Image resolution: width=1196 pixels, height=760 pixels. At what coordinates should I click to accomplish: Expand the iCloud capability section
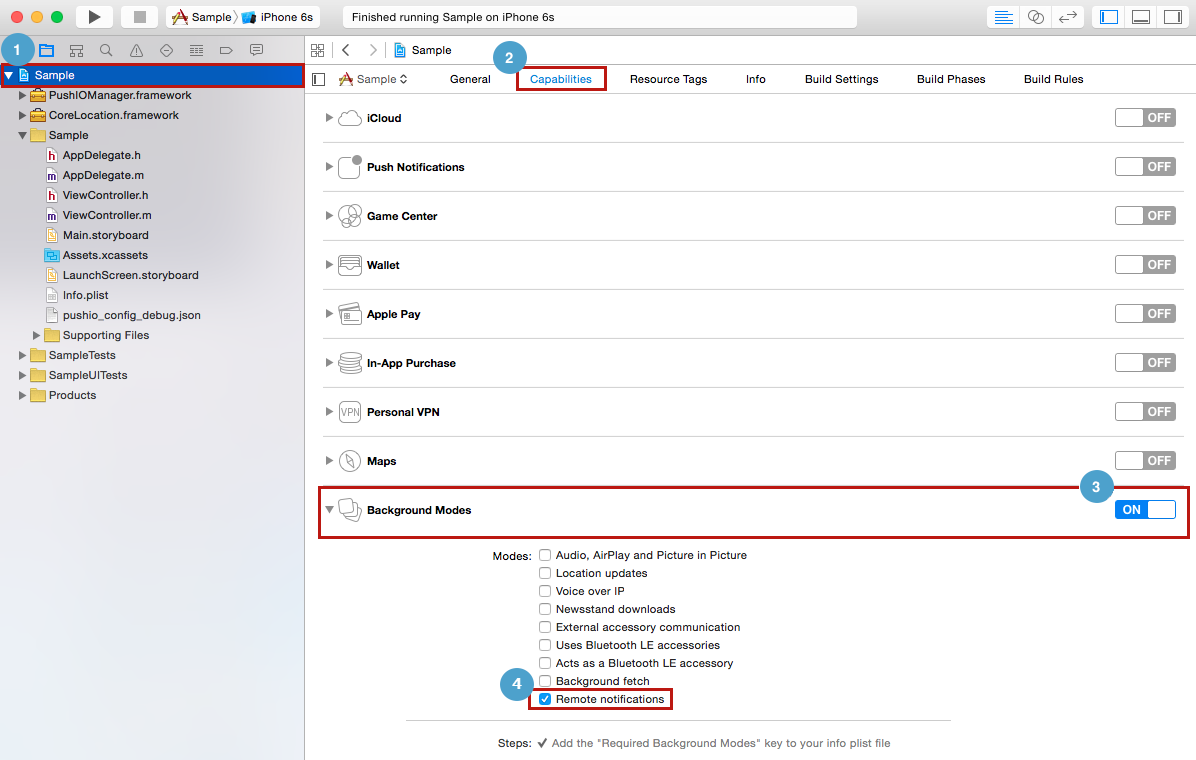[x=329, y=118]
